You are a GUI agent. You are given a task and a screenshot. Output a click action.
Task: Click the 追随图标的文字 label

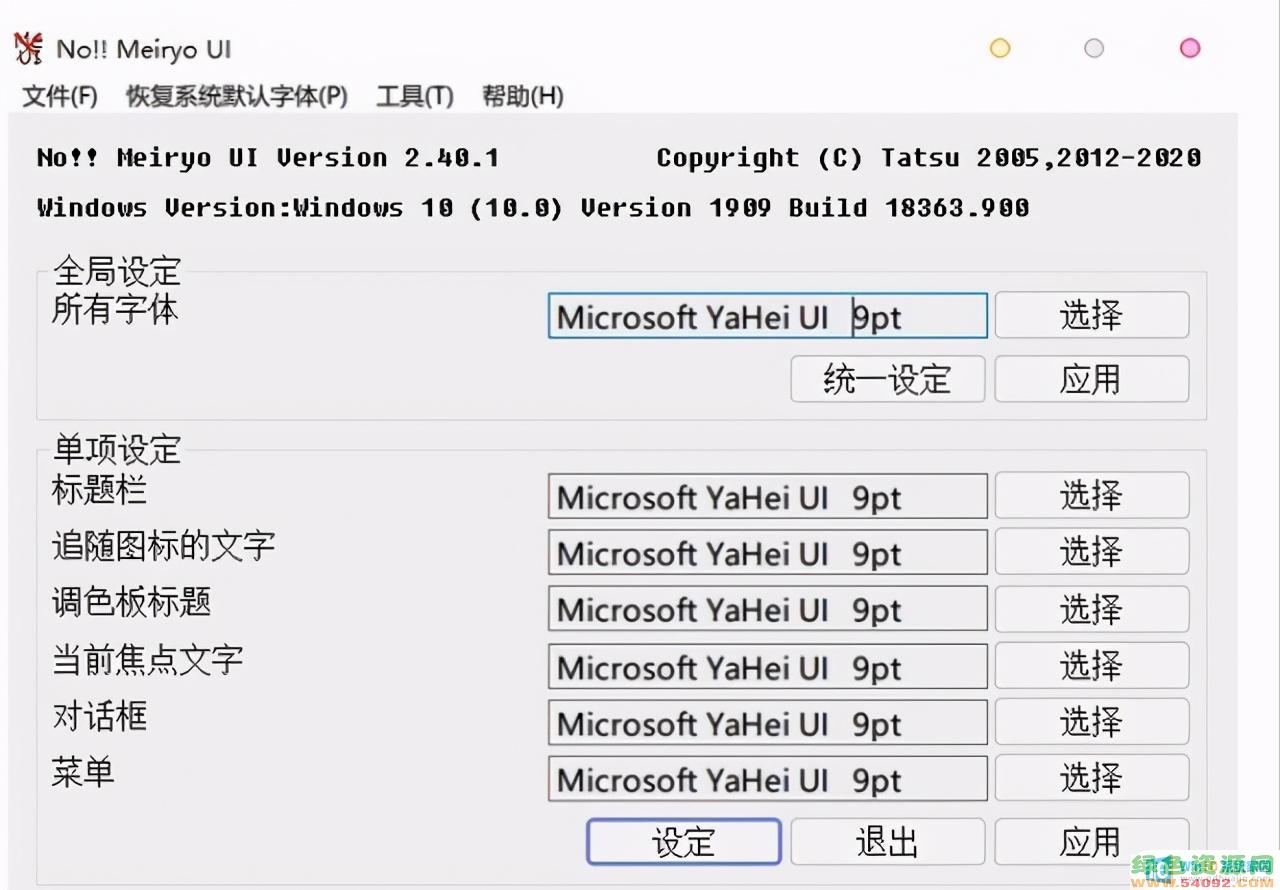pyautogui.click(x=163, y=546)
